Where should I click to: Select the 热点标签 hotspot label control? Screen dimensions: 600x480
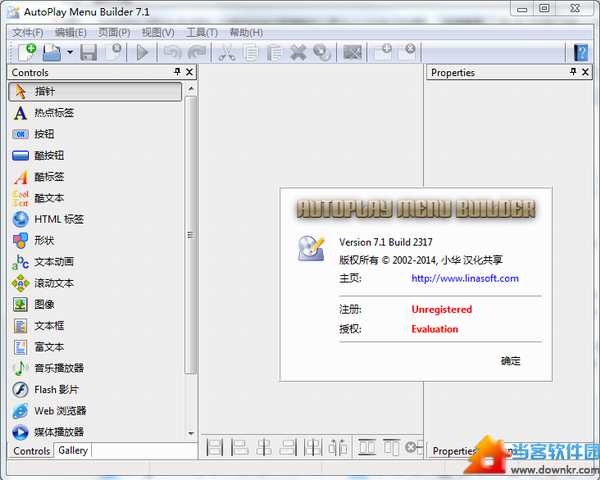click(95, 113)
